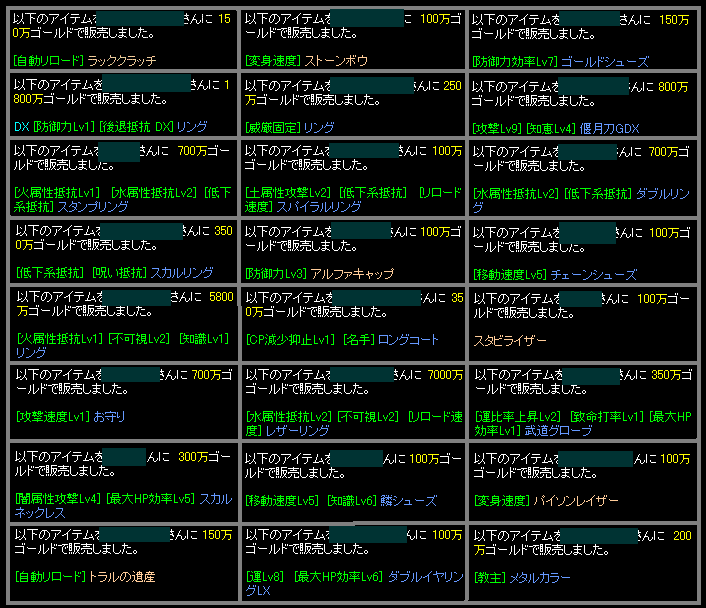This screenshot has width=706, height=608.
Task: Select the スパイラルリング item name
Action: coord(319,207)
